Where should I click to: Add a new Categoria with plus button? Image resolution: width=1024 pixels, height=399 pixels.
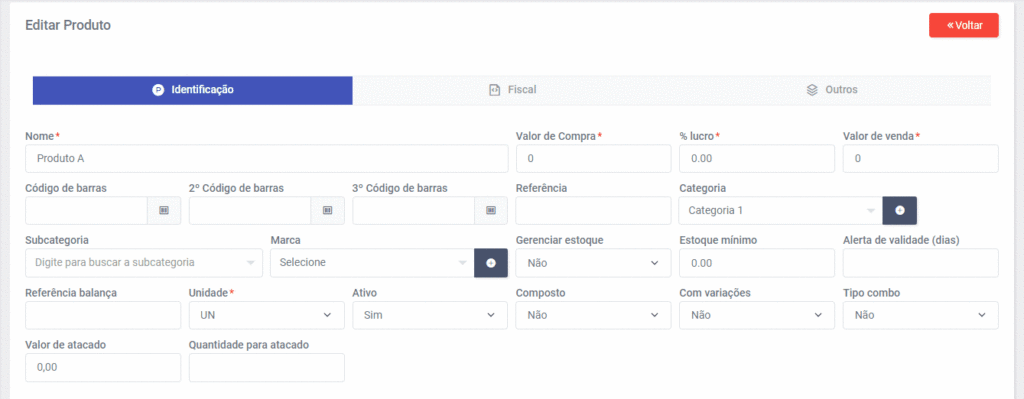899,210
